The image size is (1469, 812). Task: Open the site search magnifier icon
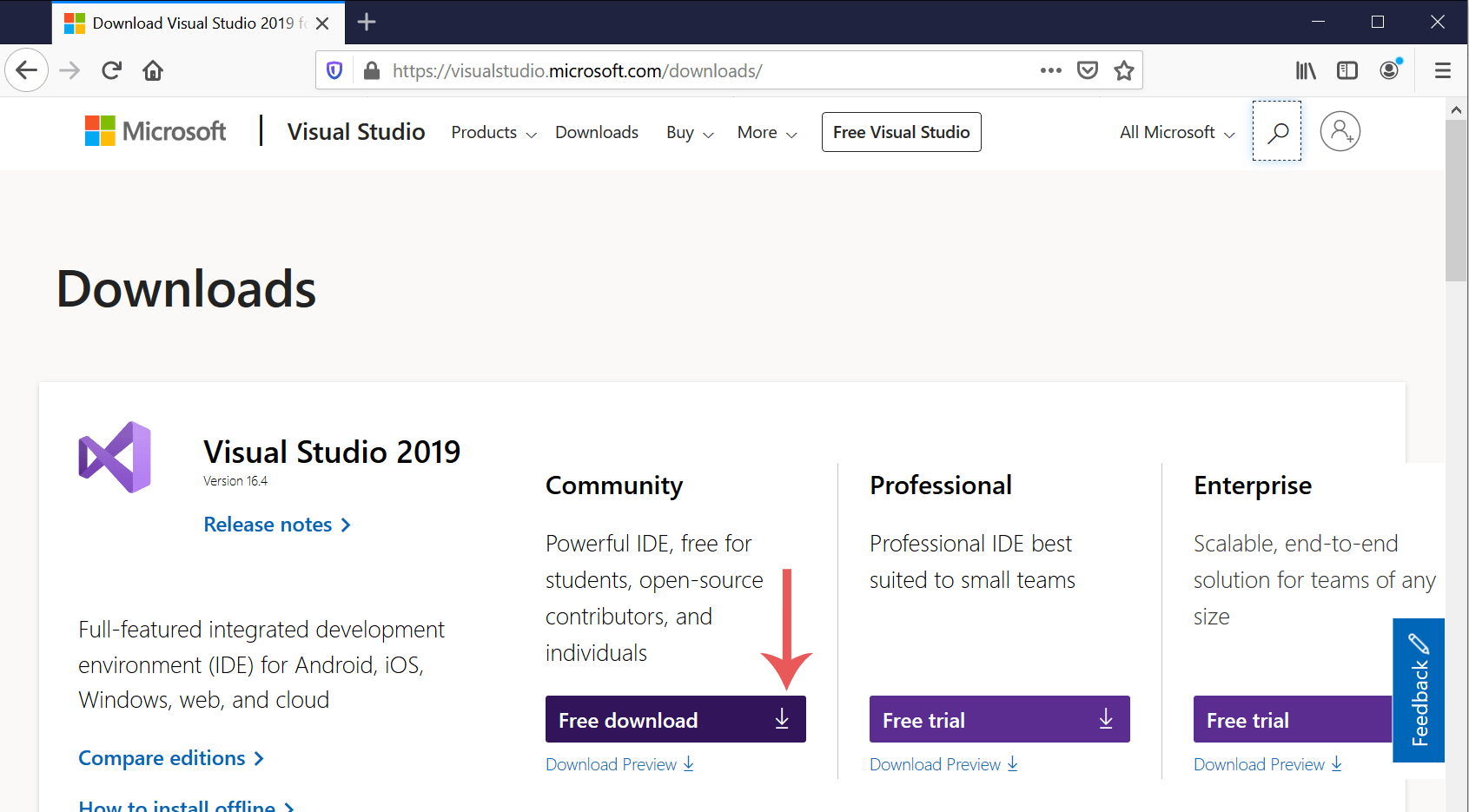1277,132
